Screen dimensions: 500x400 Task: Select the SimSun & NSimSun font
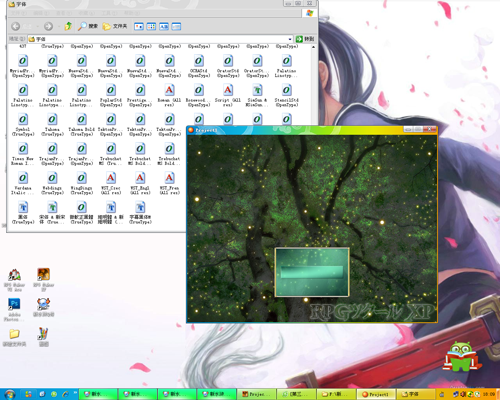point(257,96)
